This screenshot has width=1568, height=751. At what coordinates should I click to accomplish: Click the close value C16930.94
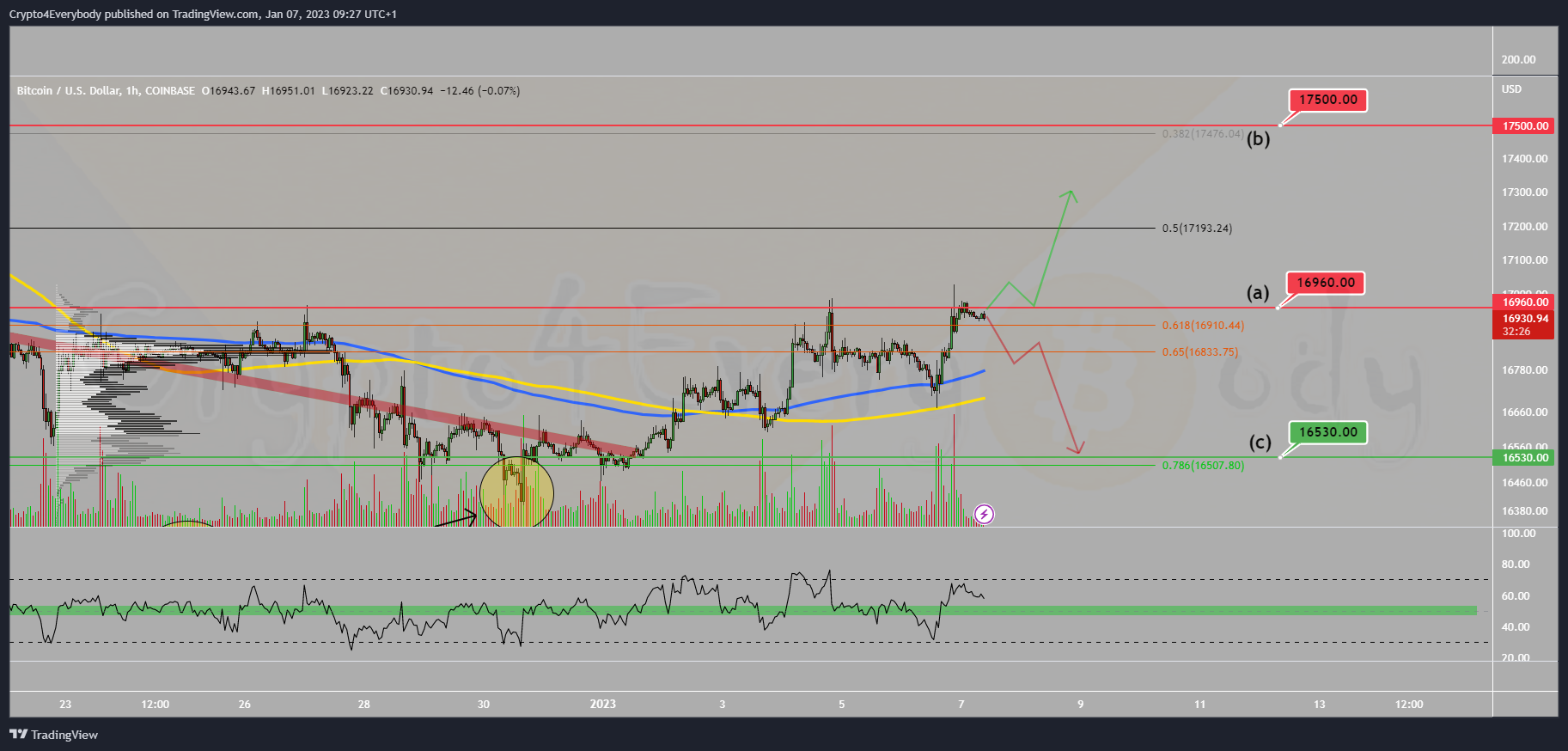click(406, 91)
